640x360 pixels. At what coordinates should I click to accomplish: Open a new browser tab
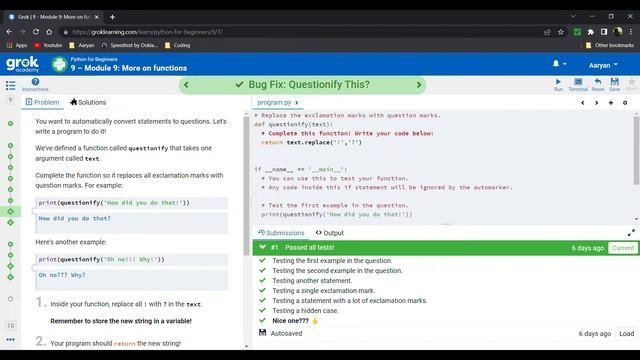112,17
